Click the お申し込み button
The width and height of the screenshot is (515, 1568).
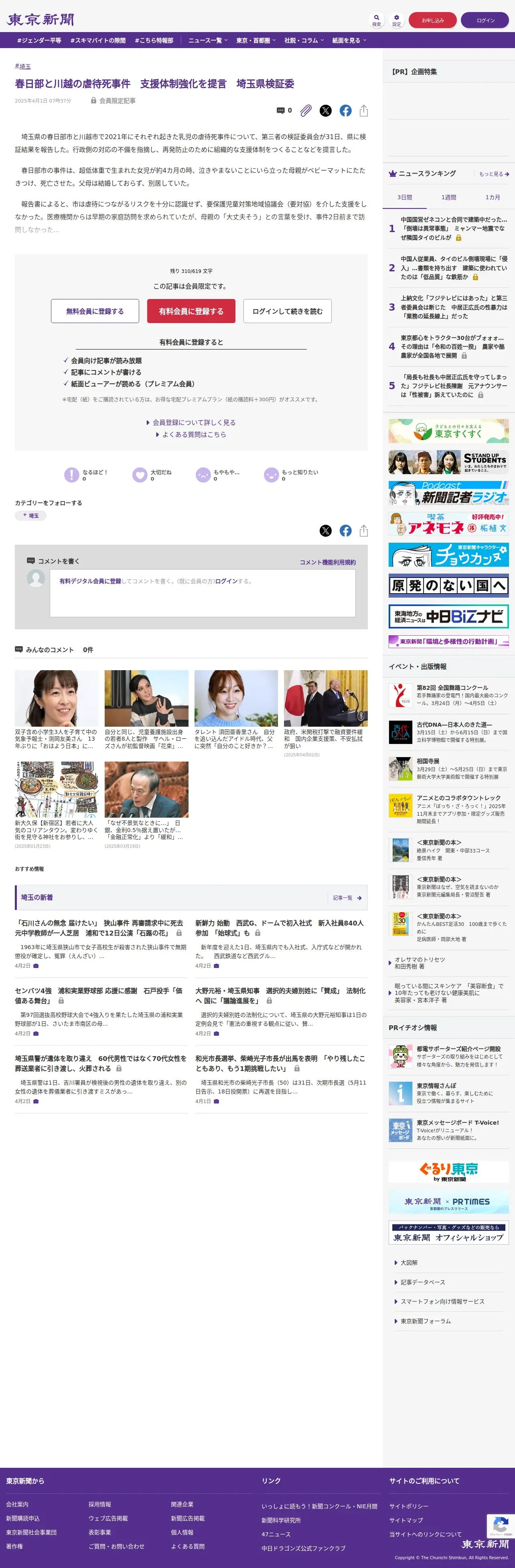[x=433, y=20]
